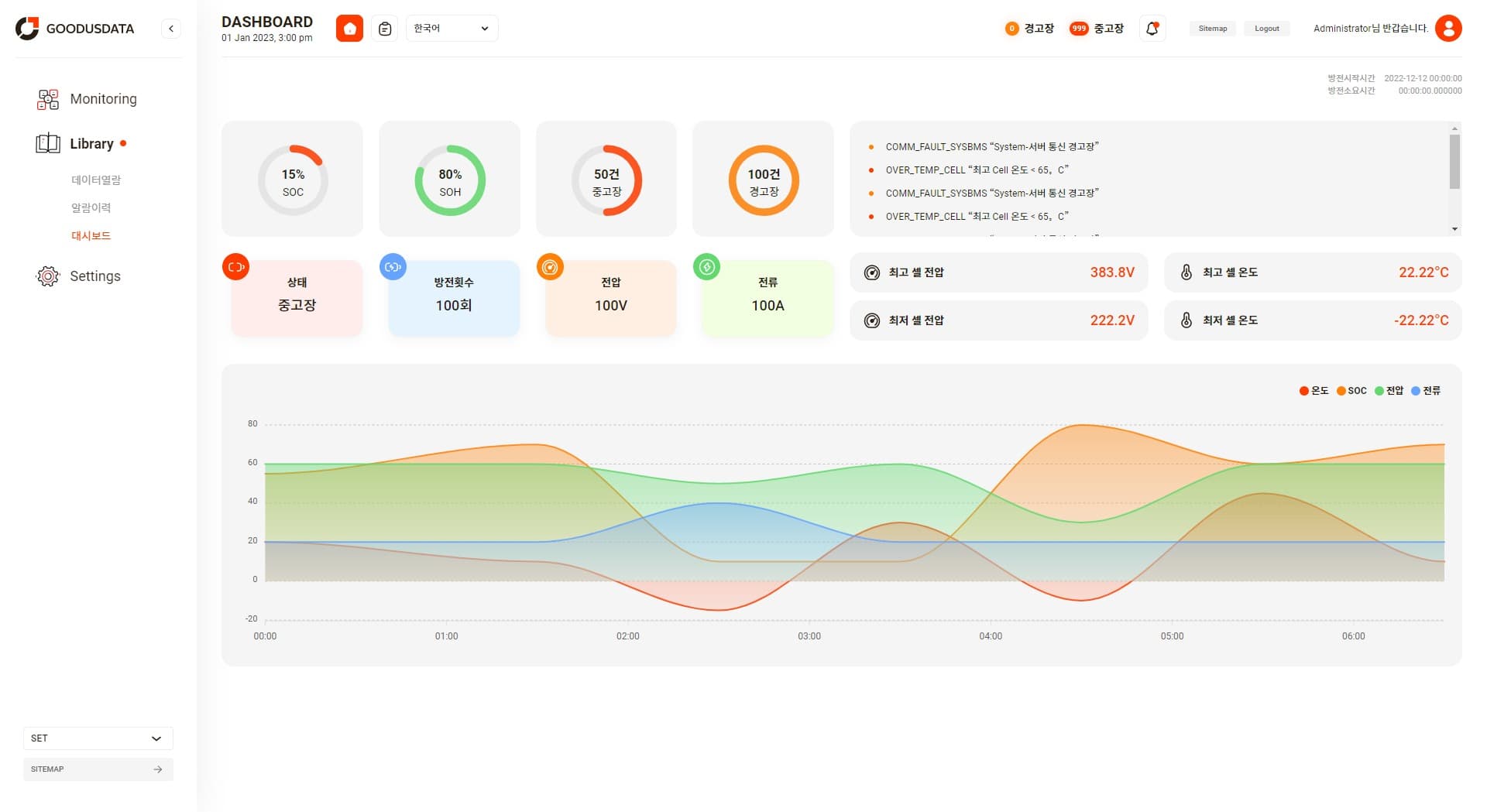Click the green 전류 current icon
The width and height of the screenshot is (1487, 812).
tap(706, 267)
